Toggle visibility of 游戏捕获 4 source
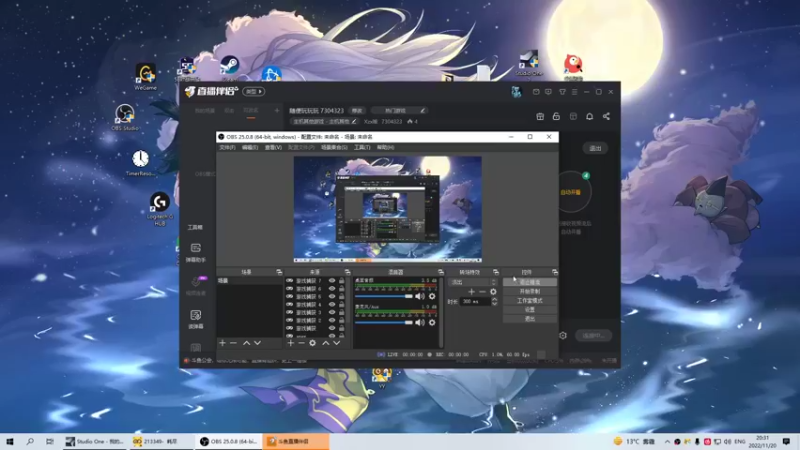Image resolution: width=800 pixels, height=450 pixels. [332, 304]
